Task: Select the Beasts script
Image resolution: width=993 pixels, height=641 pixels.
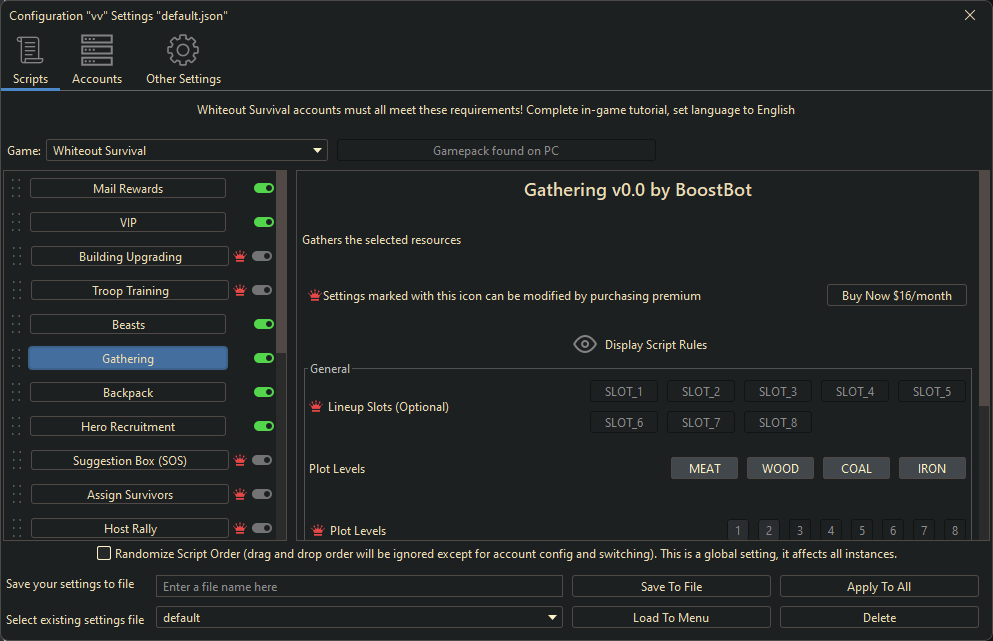Action: (x=128, y=324)
